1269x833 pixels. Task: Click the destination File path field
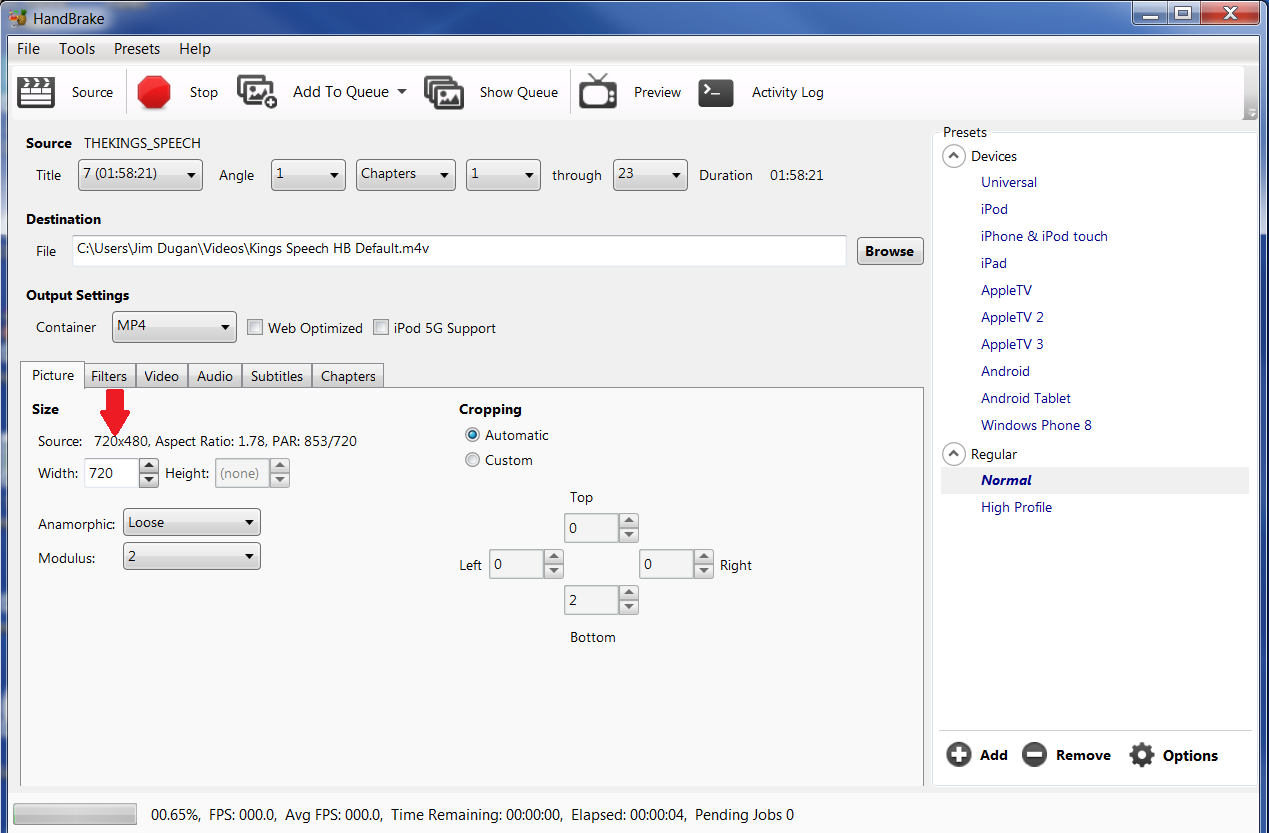click(459, 250)
